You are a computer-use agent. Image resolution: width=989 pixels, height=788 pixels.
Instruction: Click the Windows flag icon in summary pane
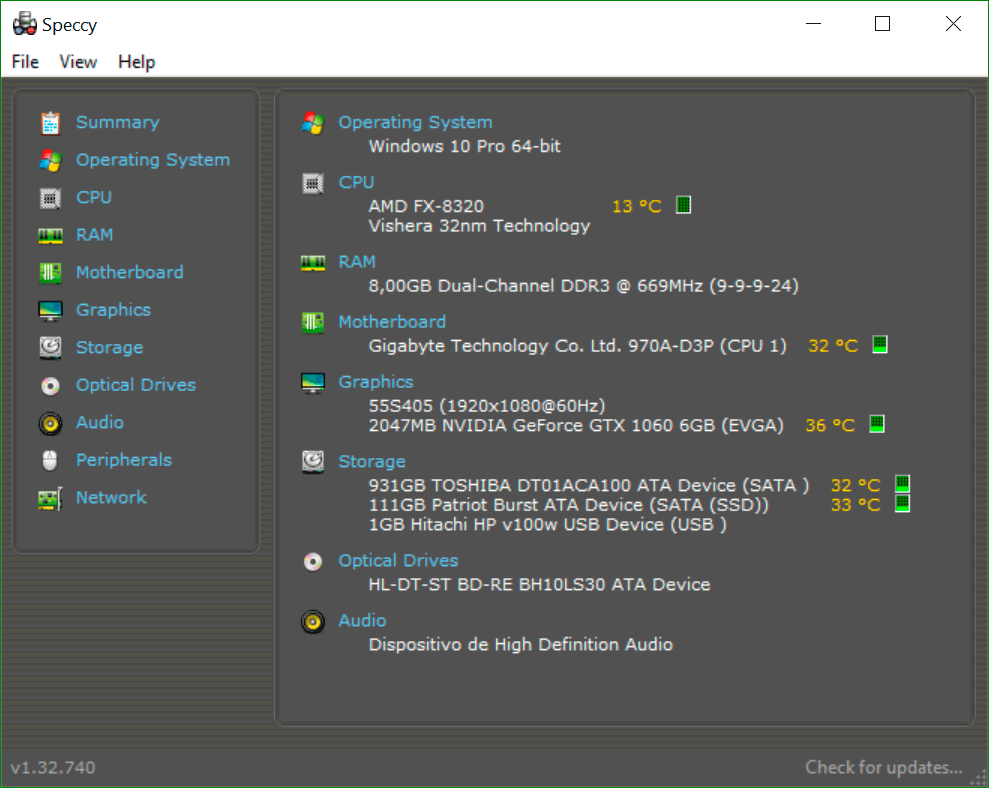(x=313, y=123)
